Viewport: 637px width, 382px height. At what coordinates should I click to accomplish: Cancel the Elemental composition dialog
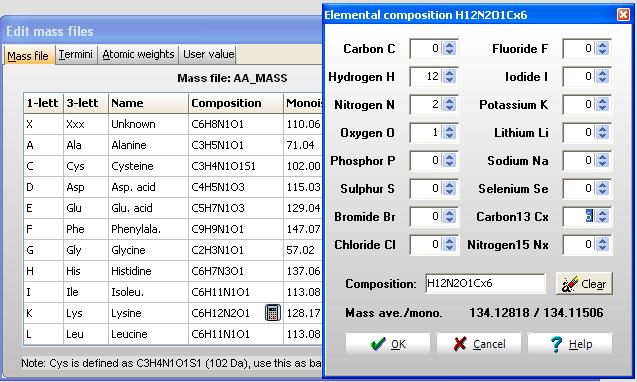[479, 344]
